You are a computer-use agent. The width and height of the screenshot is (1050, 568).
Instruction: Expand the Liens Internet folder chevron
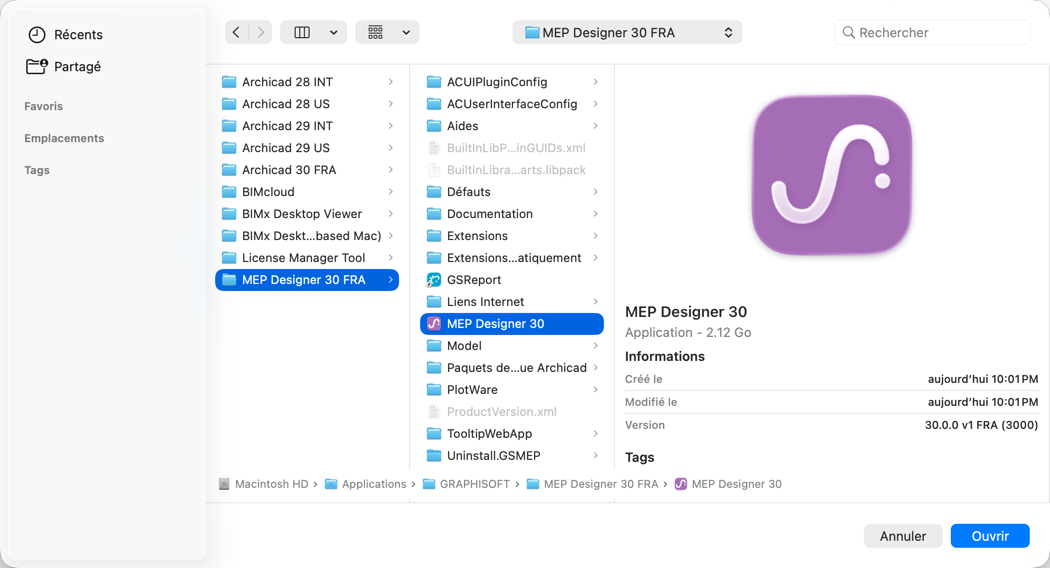tap(595, 302)
